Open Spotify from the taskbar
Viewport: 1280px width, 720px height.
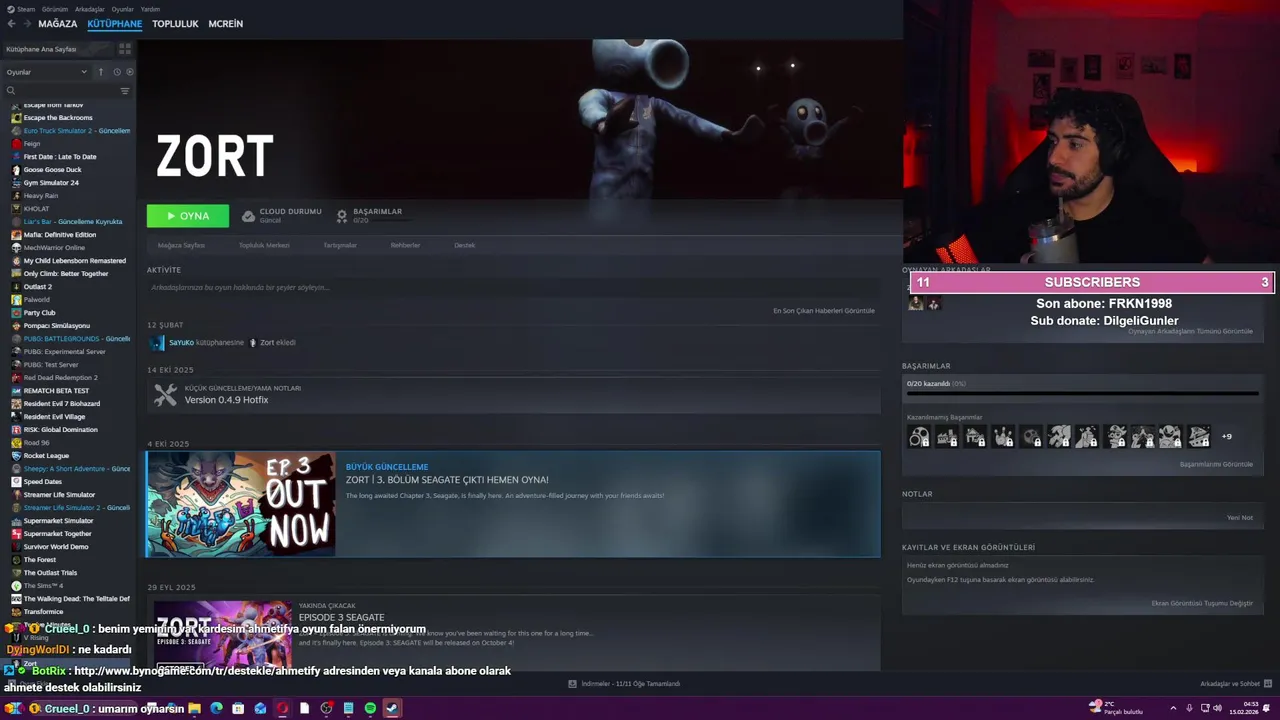tap(370, 708)
